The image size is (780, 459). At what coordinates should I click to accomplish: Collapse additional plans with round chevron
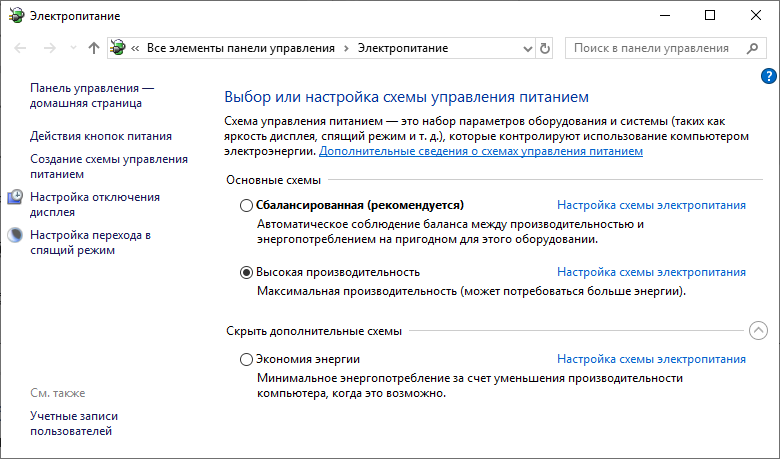point(758,330)
